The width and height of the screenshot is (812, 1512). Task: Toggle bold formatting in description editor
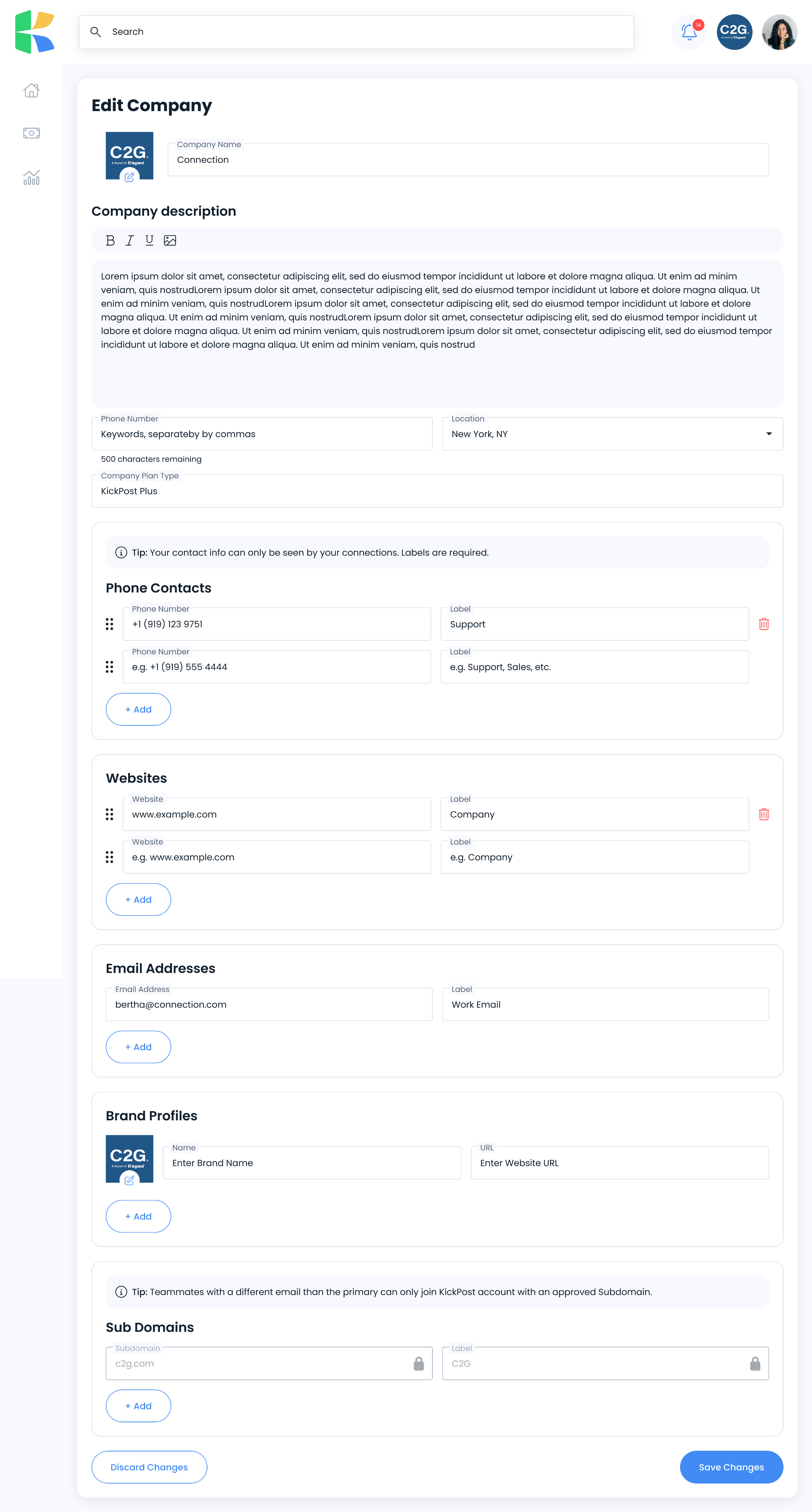pos(110,241)
